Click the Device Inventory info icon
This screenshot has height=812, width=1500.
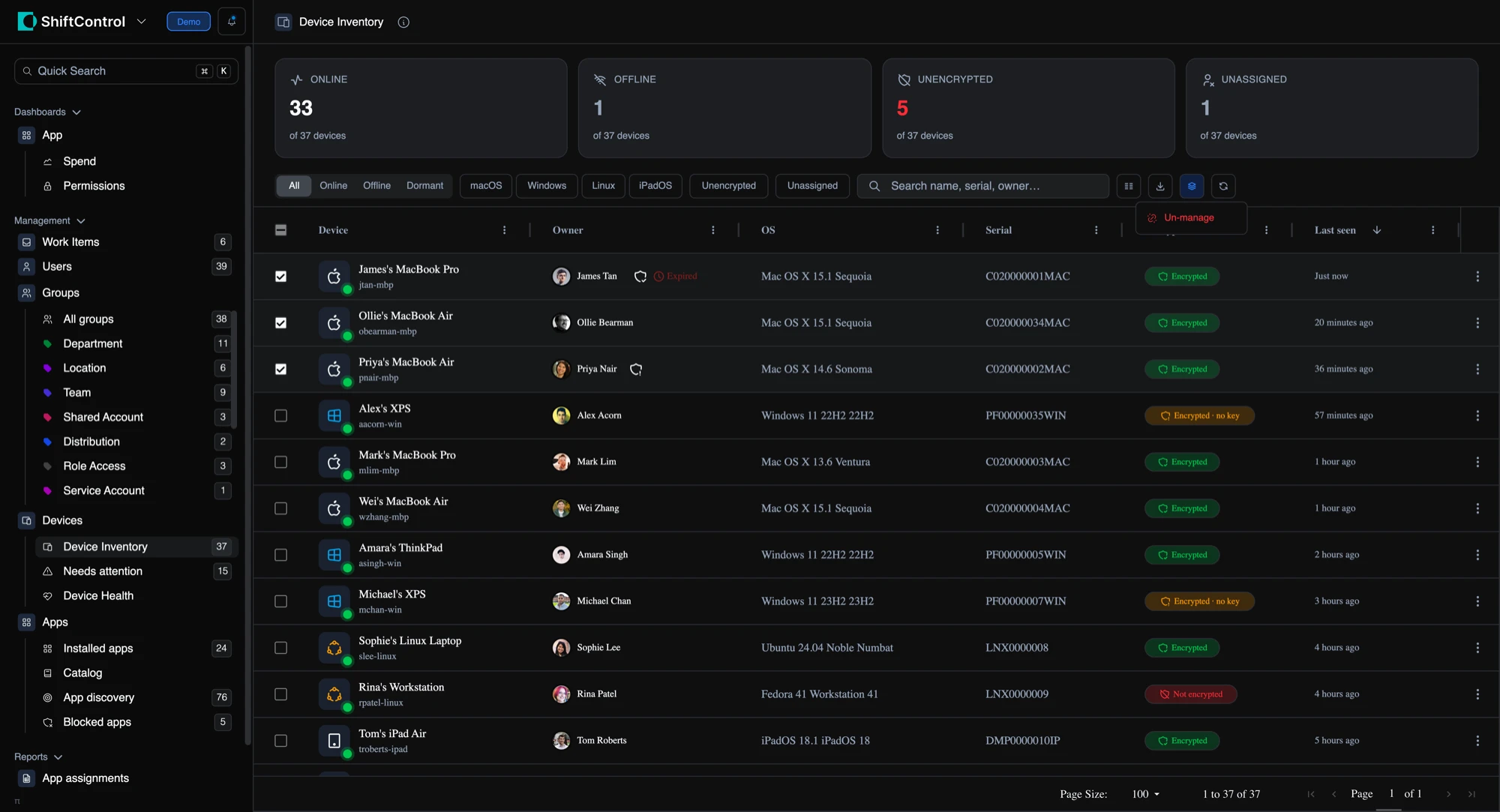click(x=403, y=22)
